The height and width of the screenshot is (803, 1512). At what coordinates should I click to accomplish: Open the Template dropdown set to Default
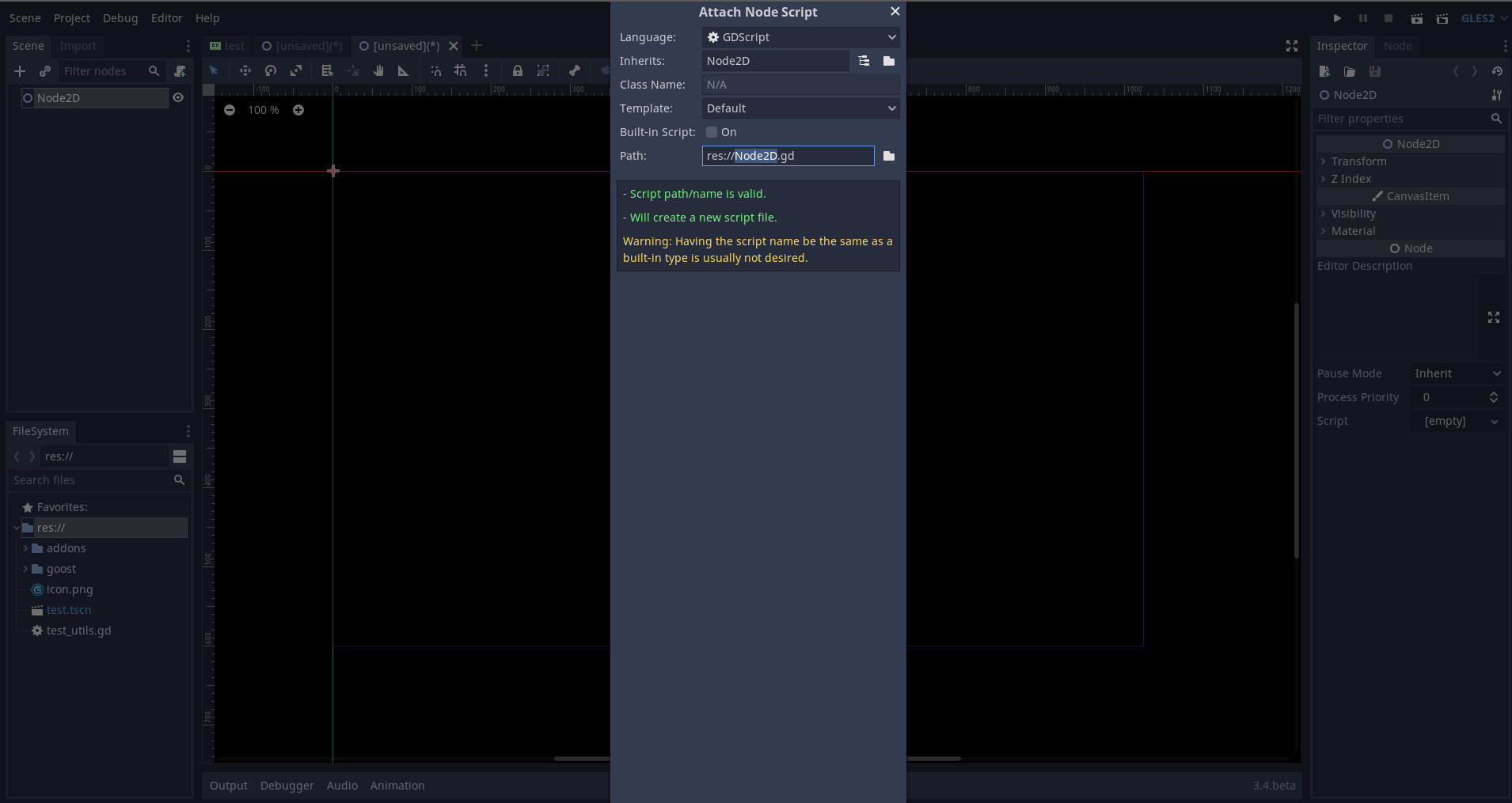point(800,108)
